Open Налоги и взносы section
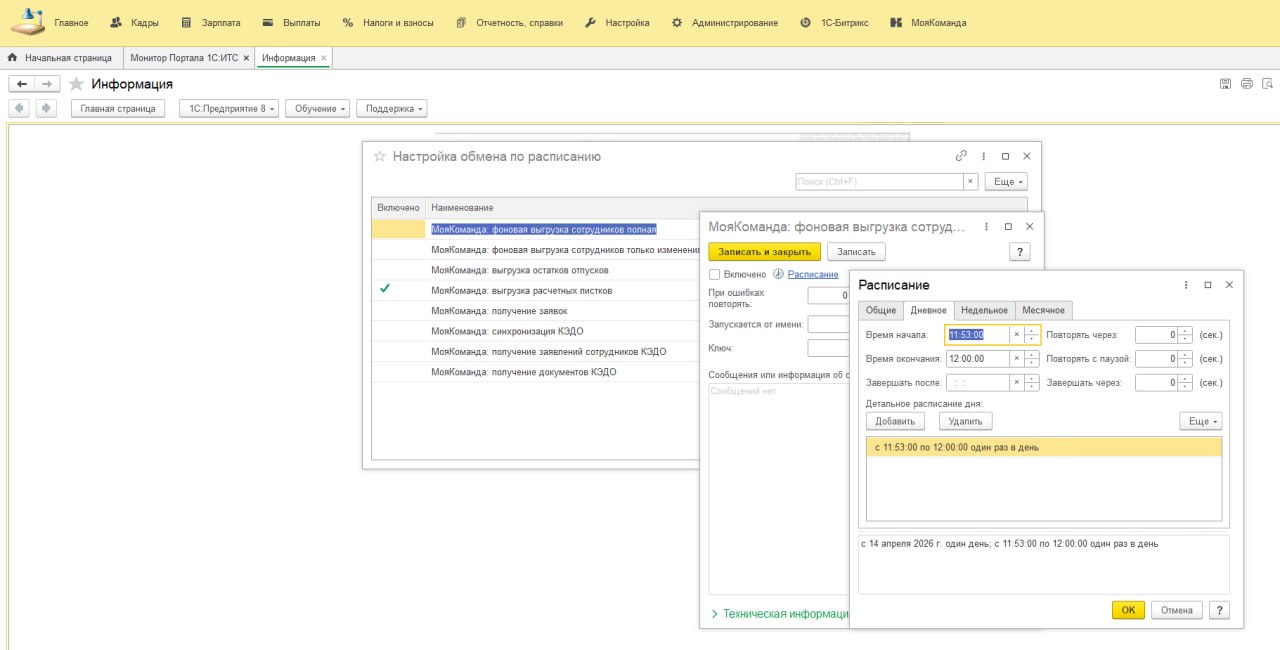This screenshot has height=650, width=1280. [387, 22]
